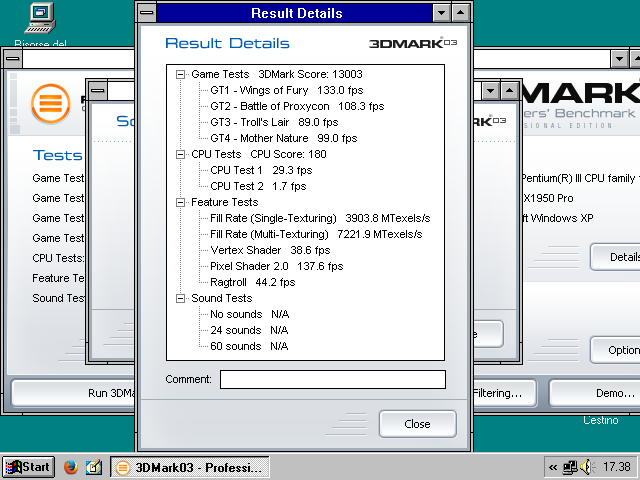Click the Cestino desktop label
The height and width of the screenshot is (480, 640).
coord(600,420)
